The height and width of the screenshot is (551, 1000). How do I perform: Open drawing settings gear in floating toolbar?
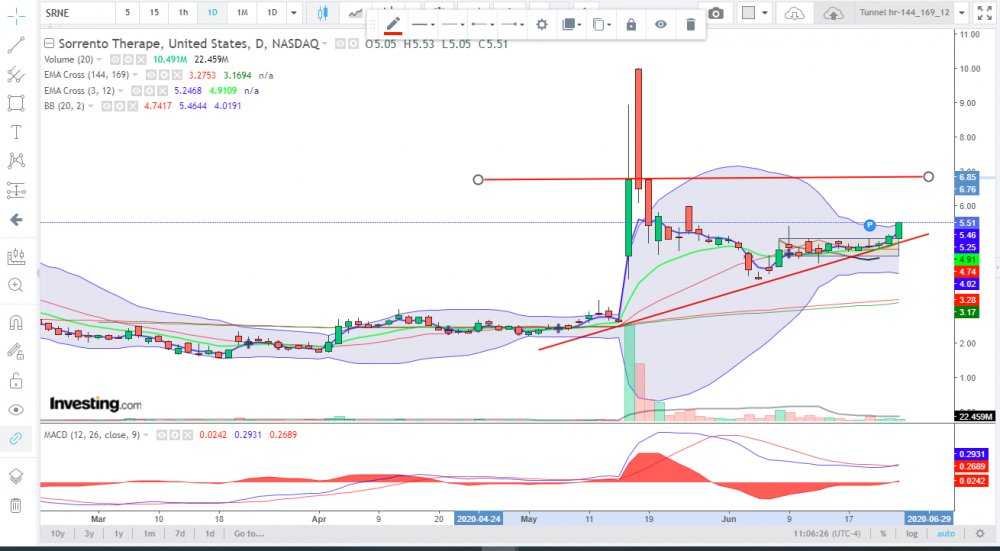click(541, 25)
